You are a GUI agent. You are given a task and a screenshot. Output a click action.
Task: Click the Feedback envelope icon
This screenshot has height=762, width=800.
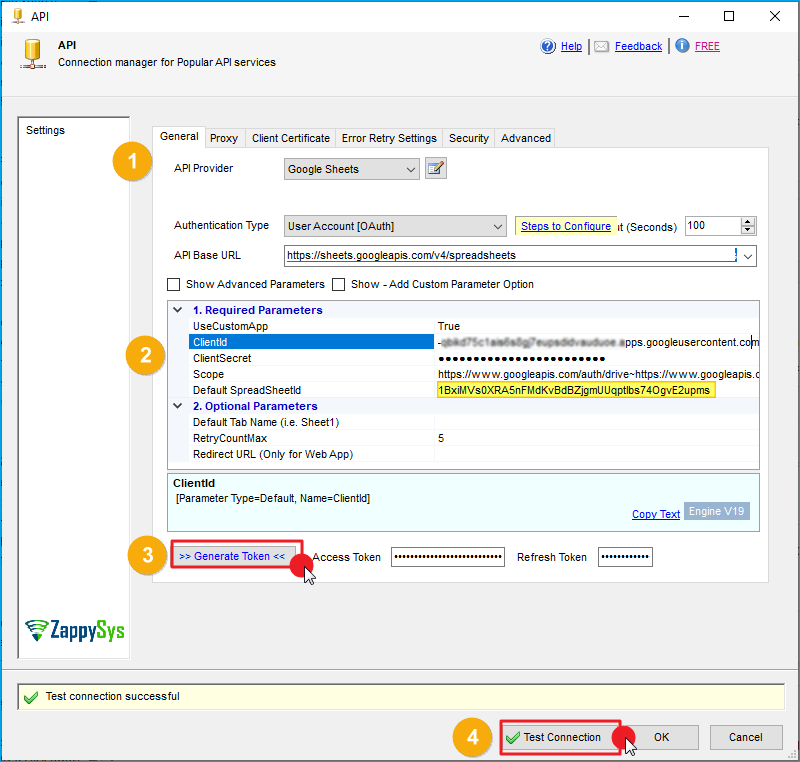tap(601, 46)
